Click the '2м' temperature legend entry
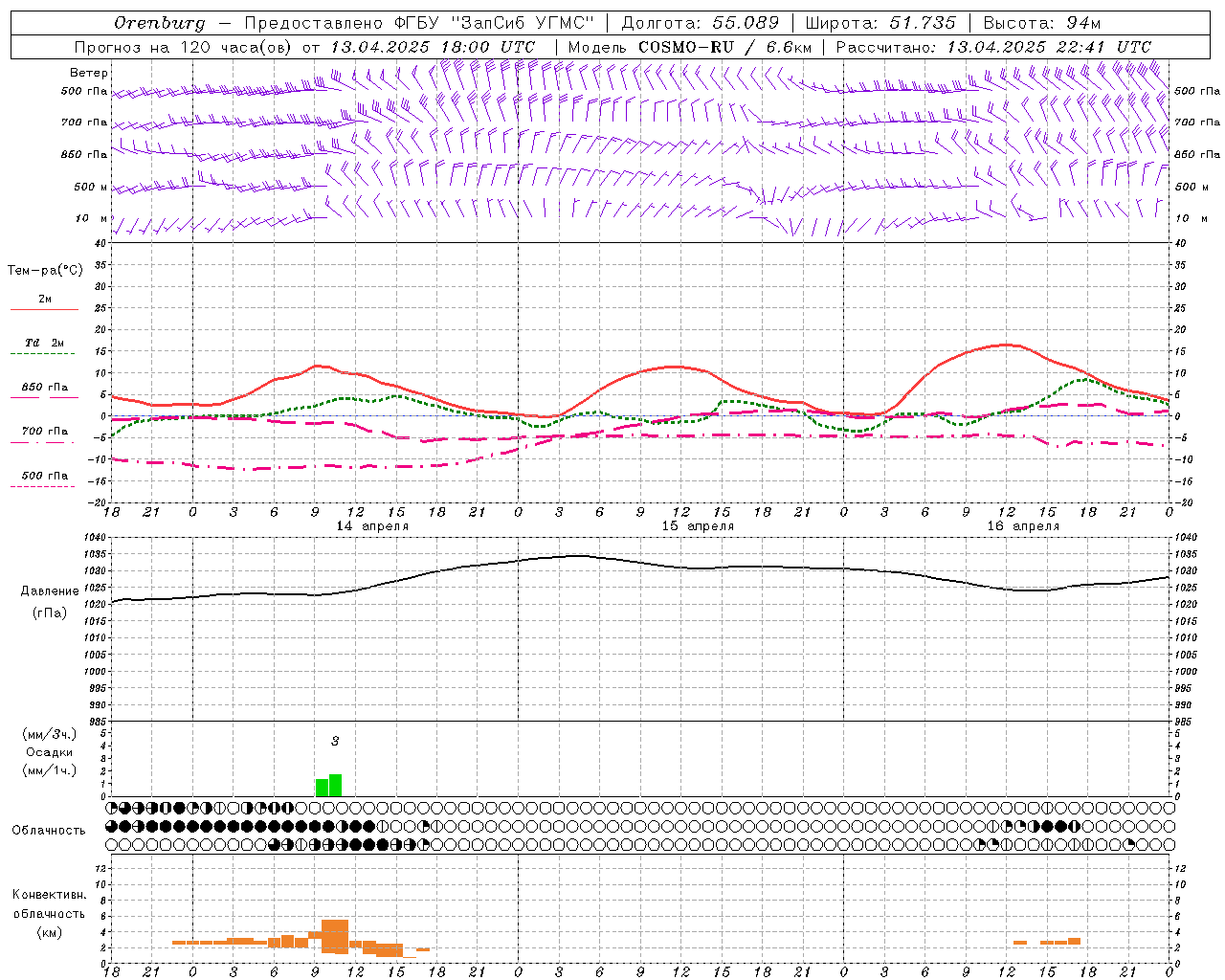This screenshot has height=980, width=1225. pyautogui.click(x=45, y=299)
